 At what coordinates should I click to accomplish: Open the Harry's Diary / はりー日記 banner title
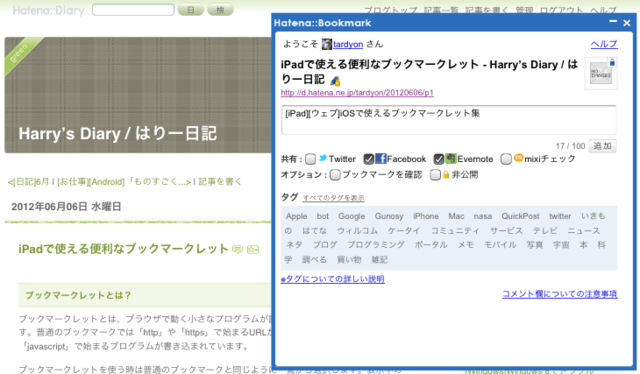118,134
